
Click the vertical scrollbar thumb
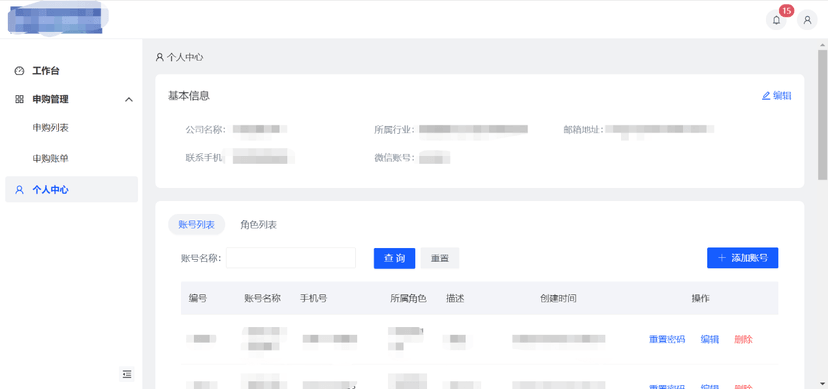click(822, 115)
